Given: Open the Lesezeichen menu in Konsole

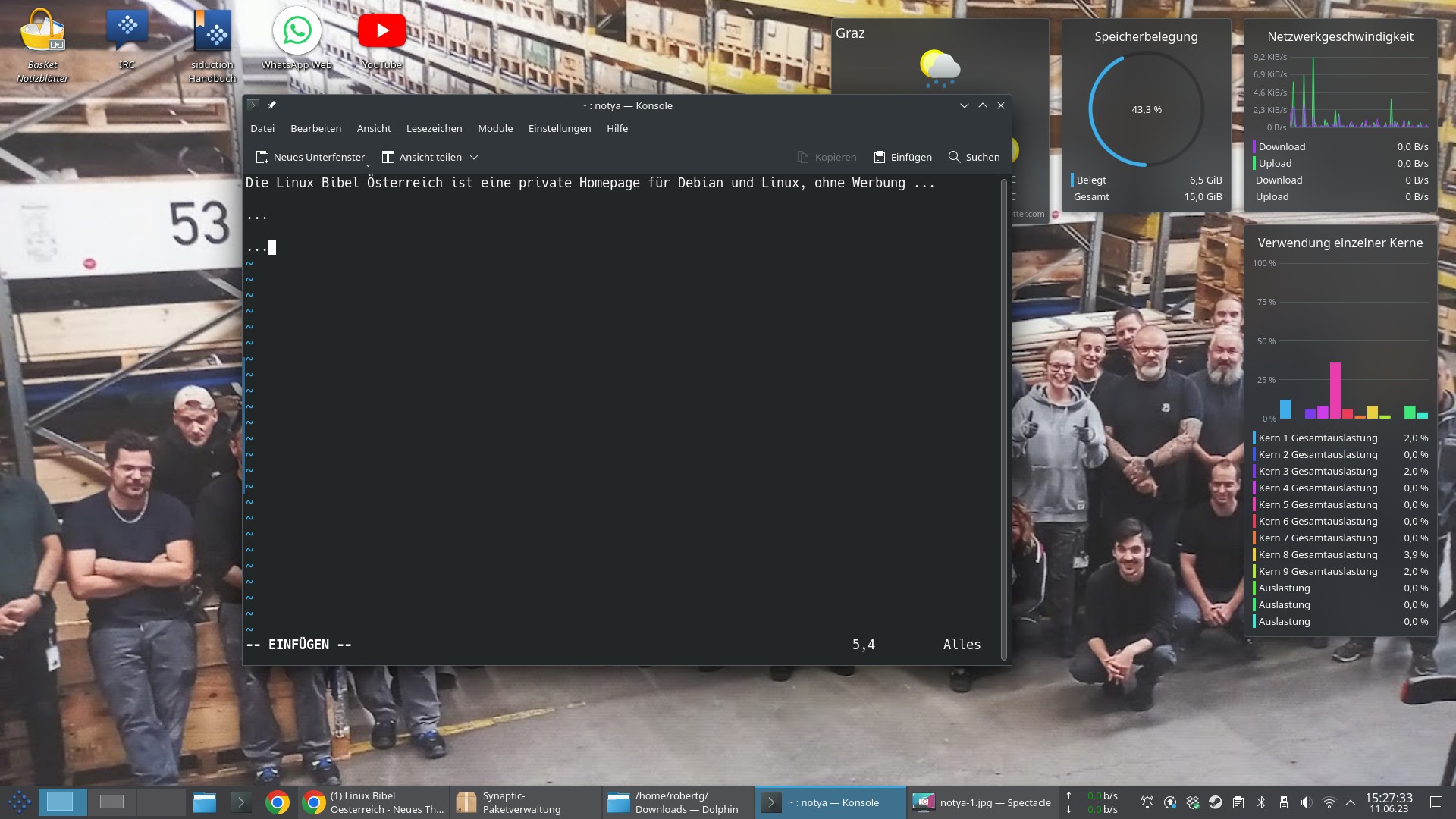Looking at the screenshot, I should [434, 128].
